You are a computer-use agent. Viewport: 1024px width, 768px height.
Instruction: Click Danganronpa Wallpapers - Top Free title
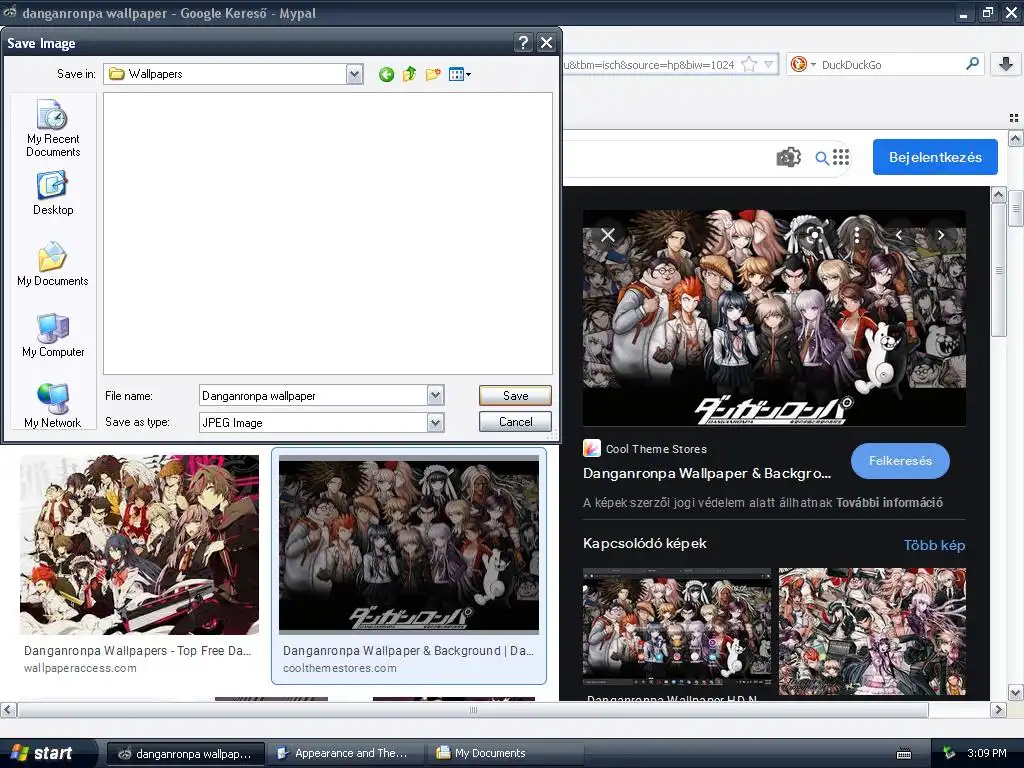point(137,650)
